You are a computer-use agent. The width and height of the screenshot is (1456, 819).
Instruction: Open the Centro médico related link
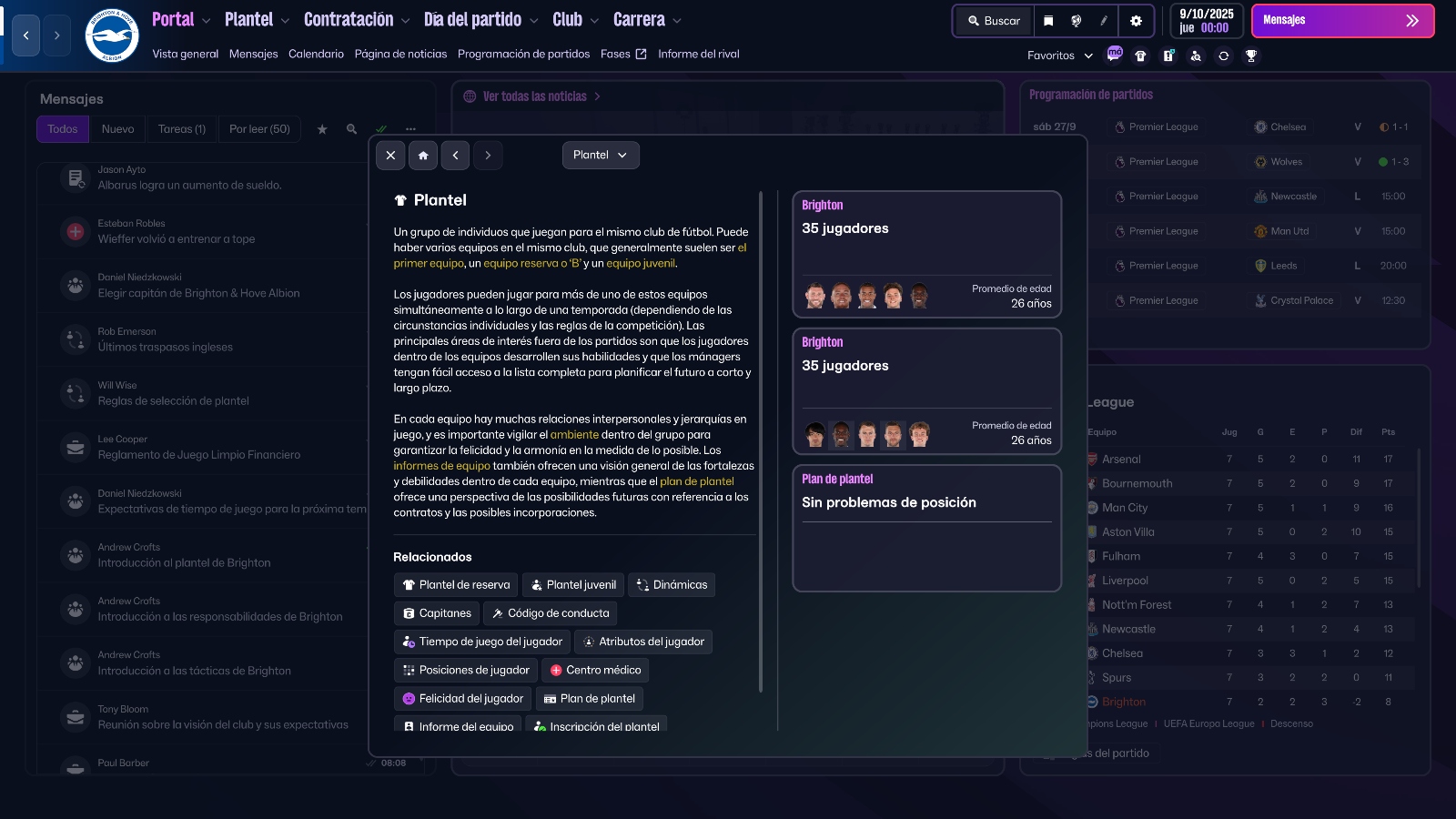[x=595, y=670]
